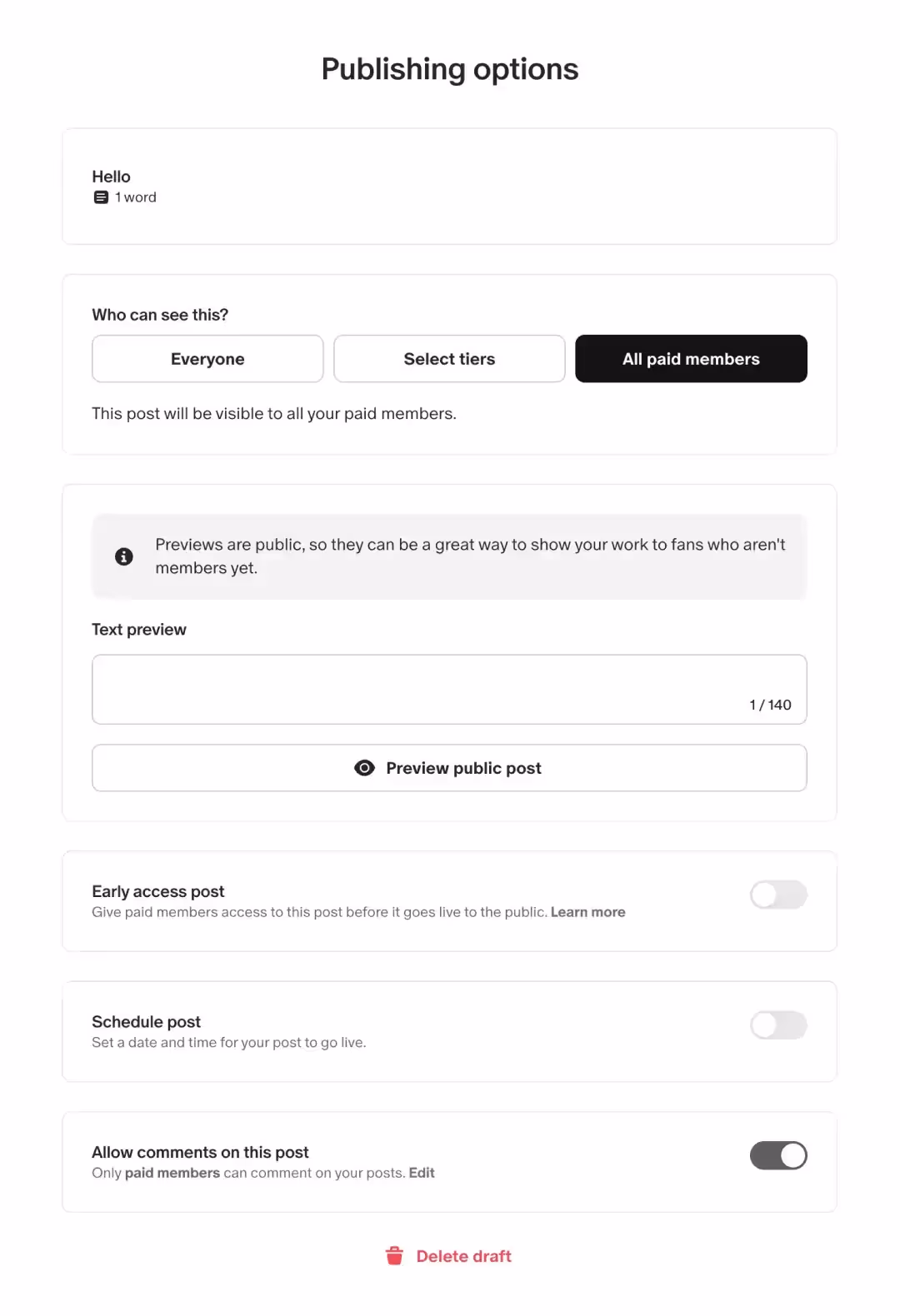This screenshot has height=1316, width=900.
Task: Click Edit to change who can comment
Action: (x=421, y=1172)
